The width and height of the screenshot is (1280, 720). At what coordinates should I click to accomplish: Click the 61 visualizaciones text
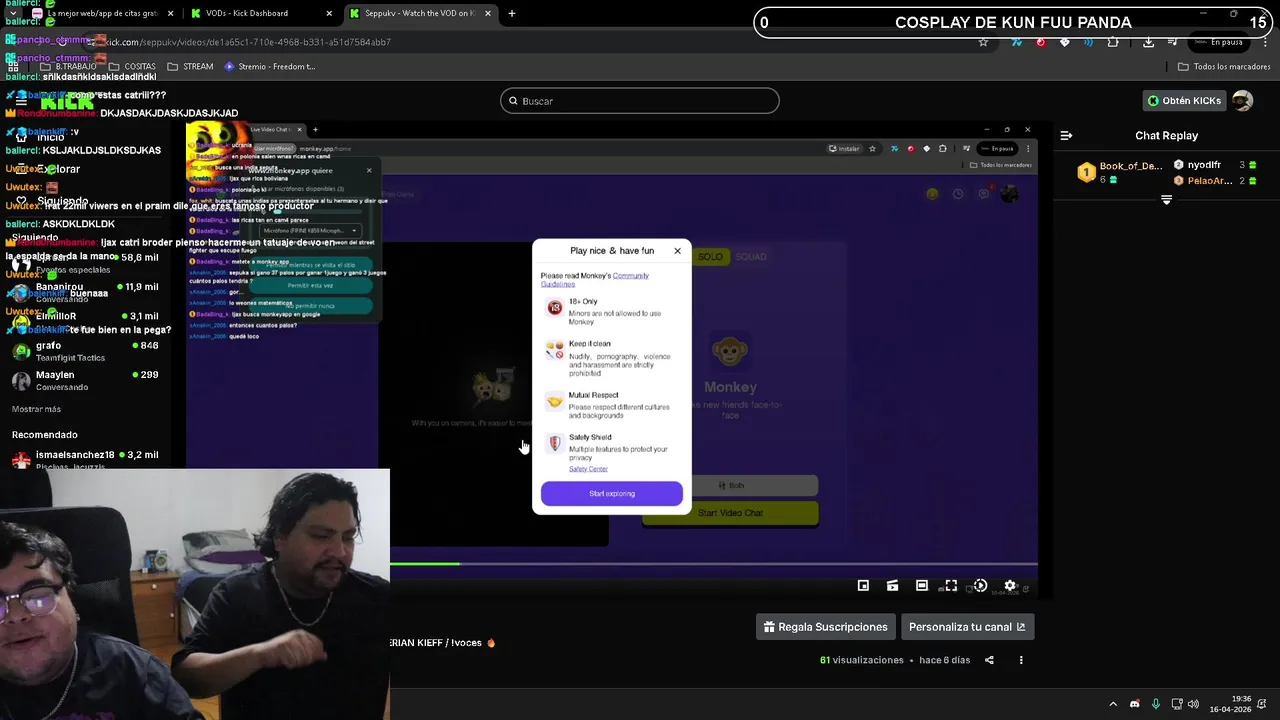(862, 660)
